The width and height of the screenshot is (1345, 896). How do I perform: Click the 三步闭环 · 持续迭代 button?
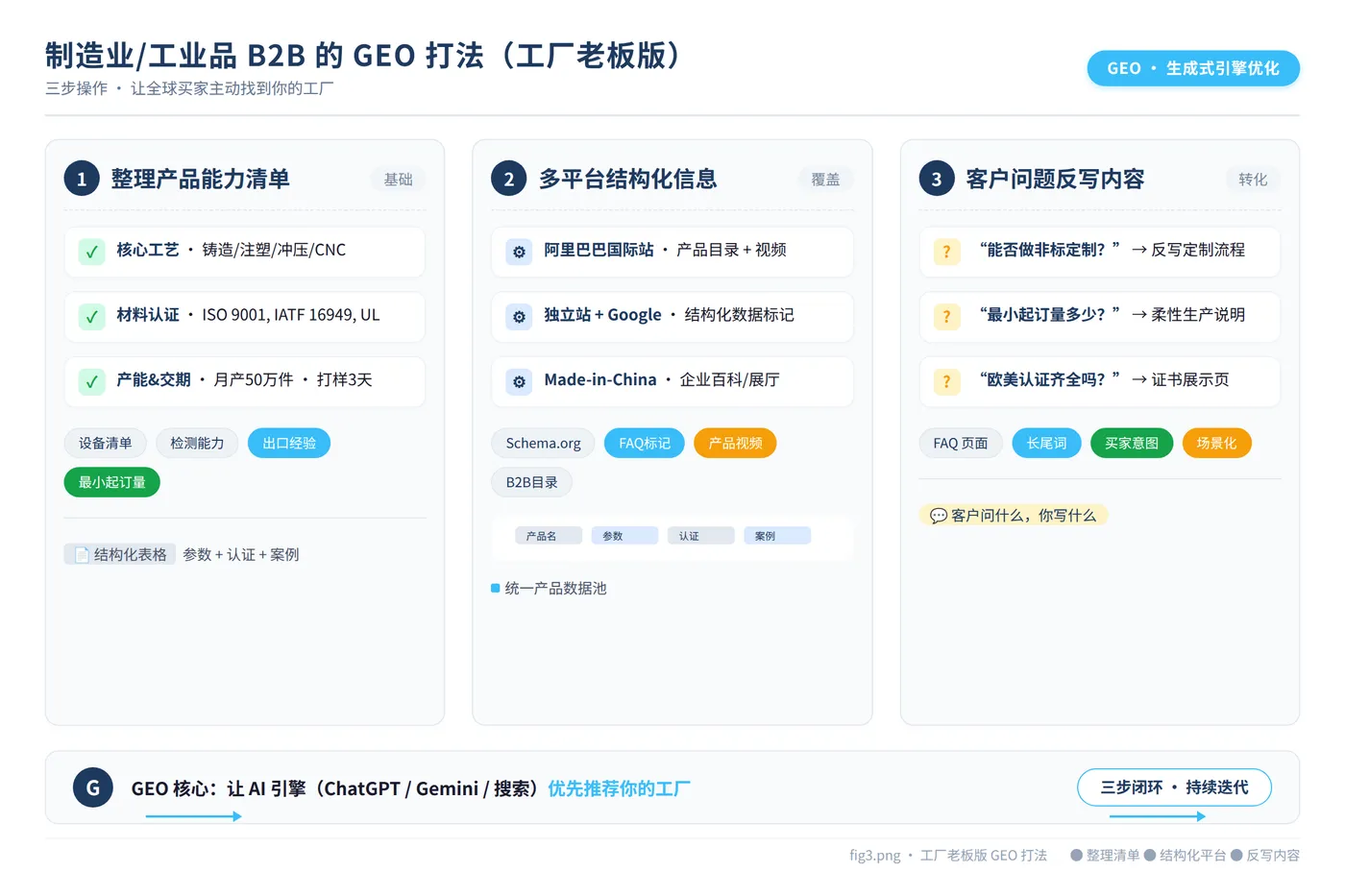tap(1174, 787)
